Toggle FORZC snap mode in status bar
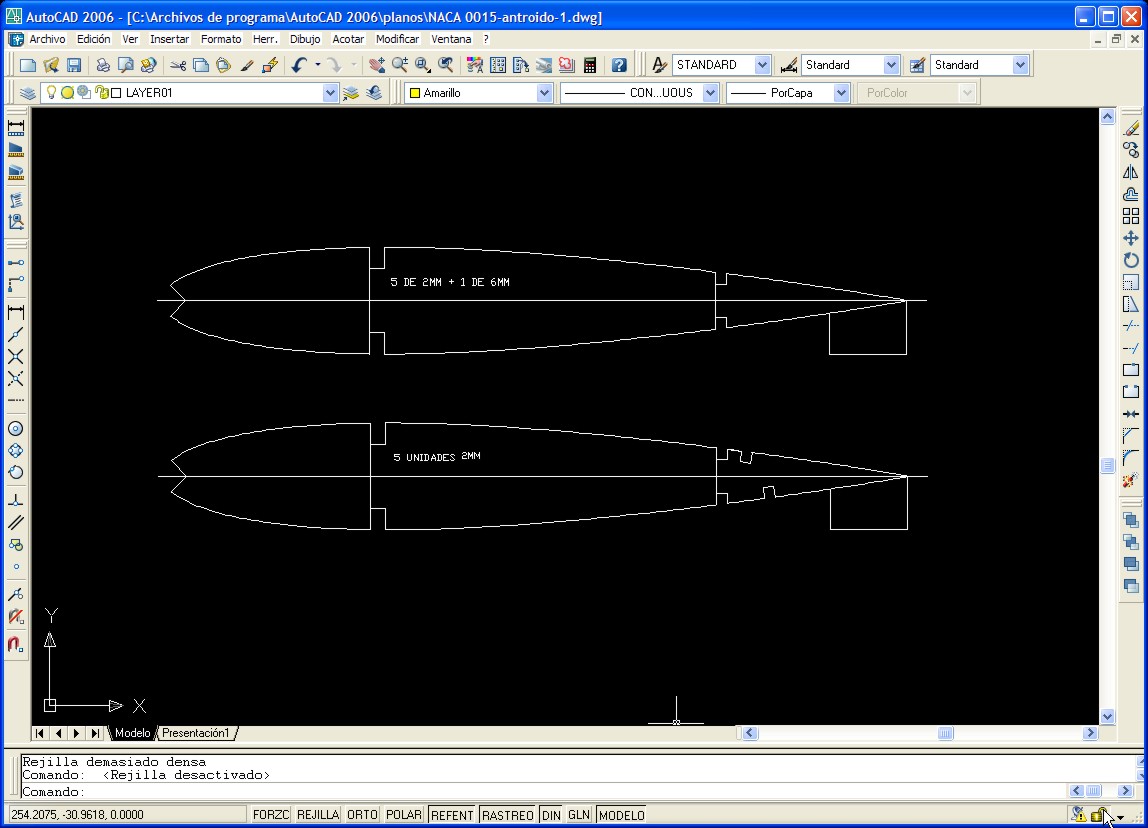Image resolution: width=1148 pixels, height=828 pixels. tap(271, 815)
